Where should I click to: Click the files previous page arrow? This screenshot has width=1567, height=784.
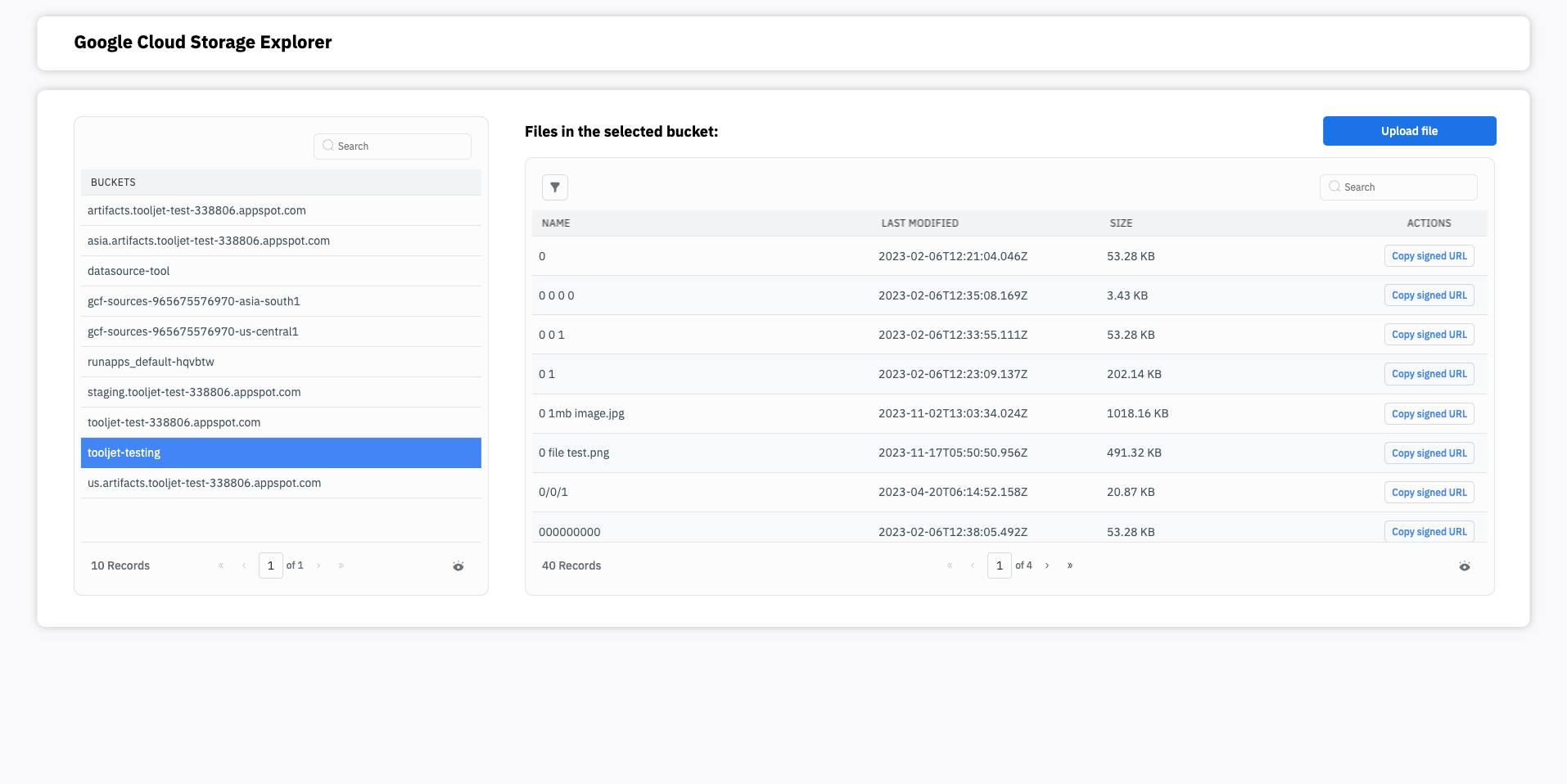coord(973,565)
